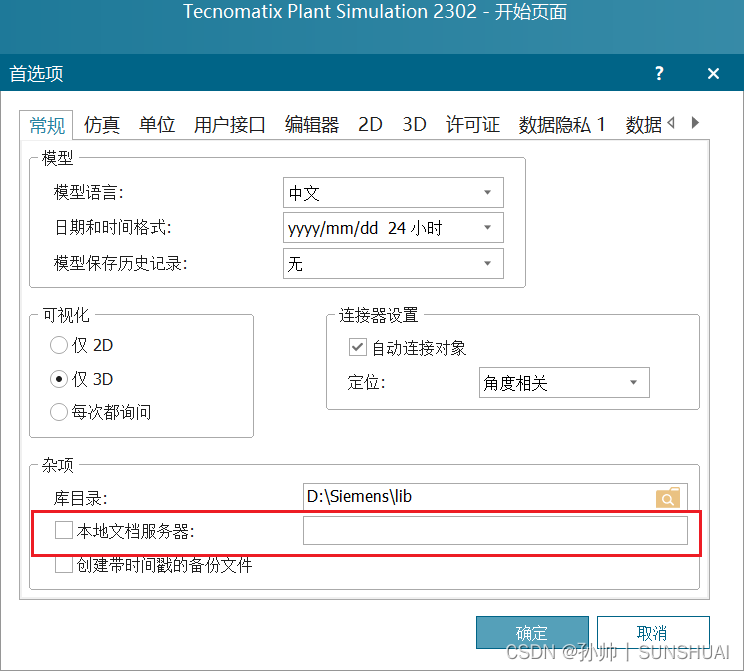Image resolution: width=744 pixels, height=671 pixels.
Task: Switch to the 编辑器 tab
Action: 311,125
